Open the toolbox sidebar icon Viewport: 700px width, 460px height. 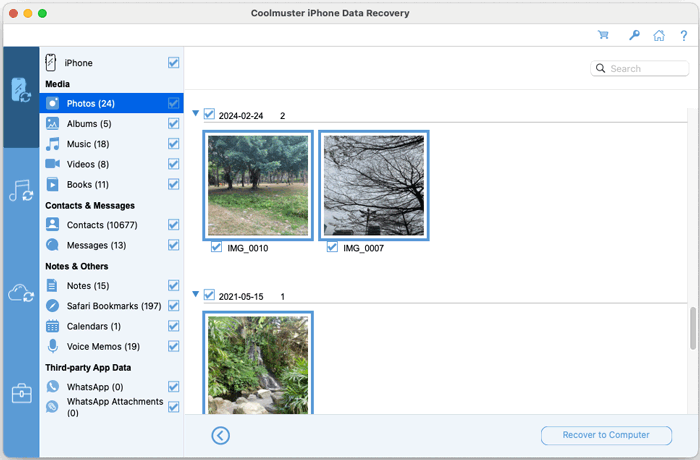[x=21, y=393]
